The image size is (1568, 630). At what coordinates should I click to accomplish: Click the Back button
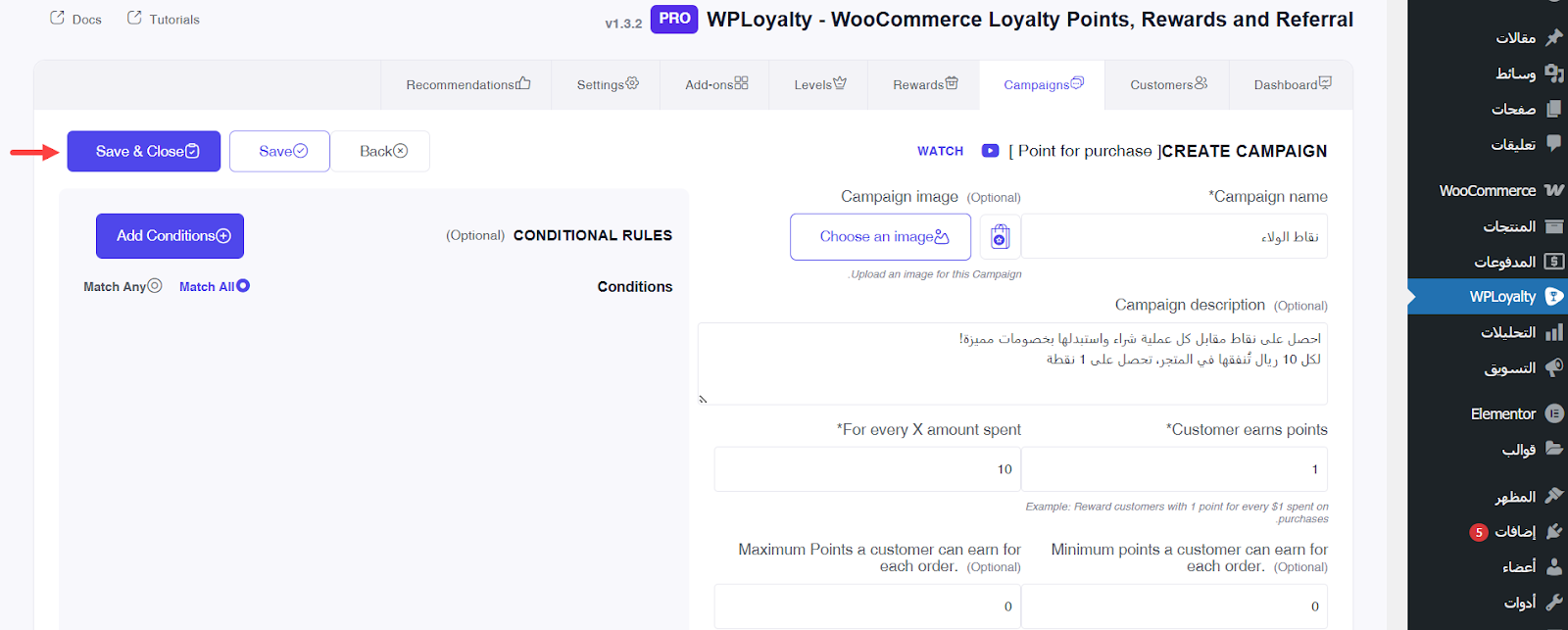381,152
